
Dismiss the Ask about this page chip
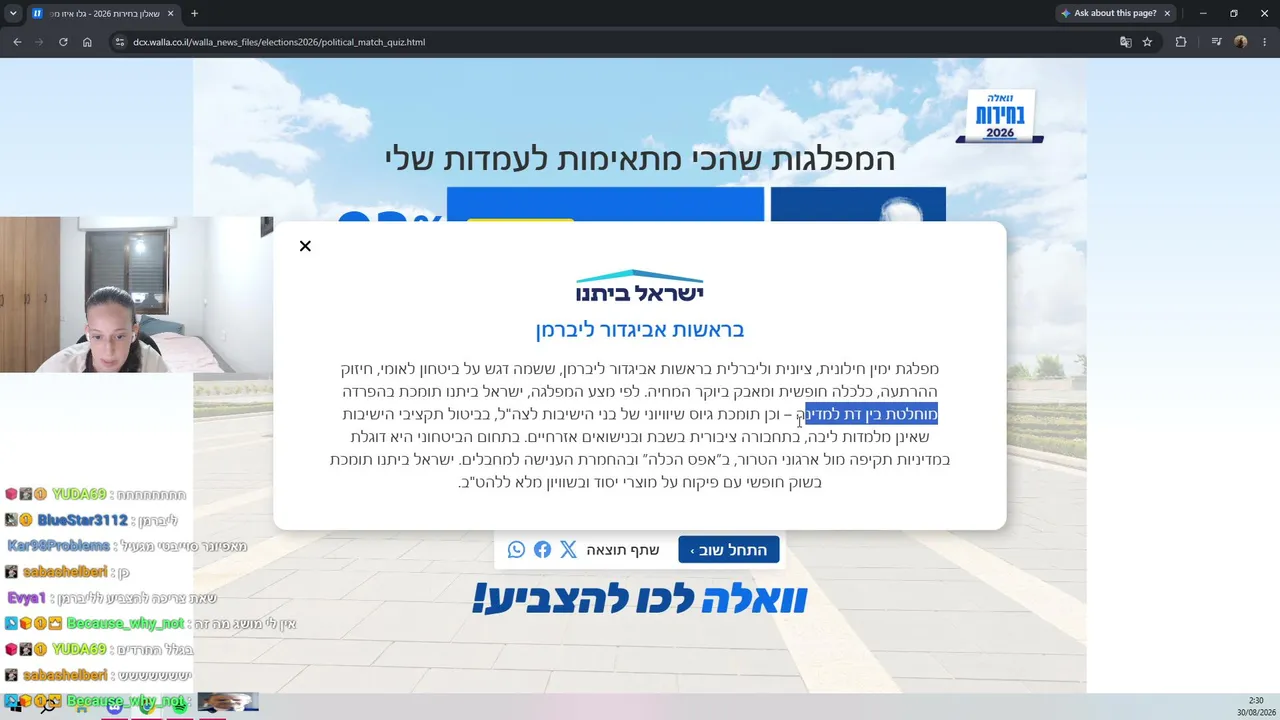click(x=1167, y=13)
